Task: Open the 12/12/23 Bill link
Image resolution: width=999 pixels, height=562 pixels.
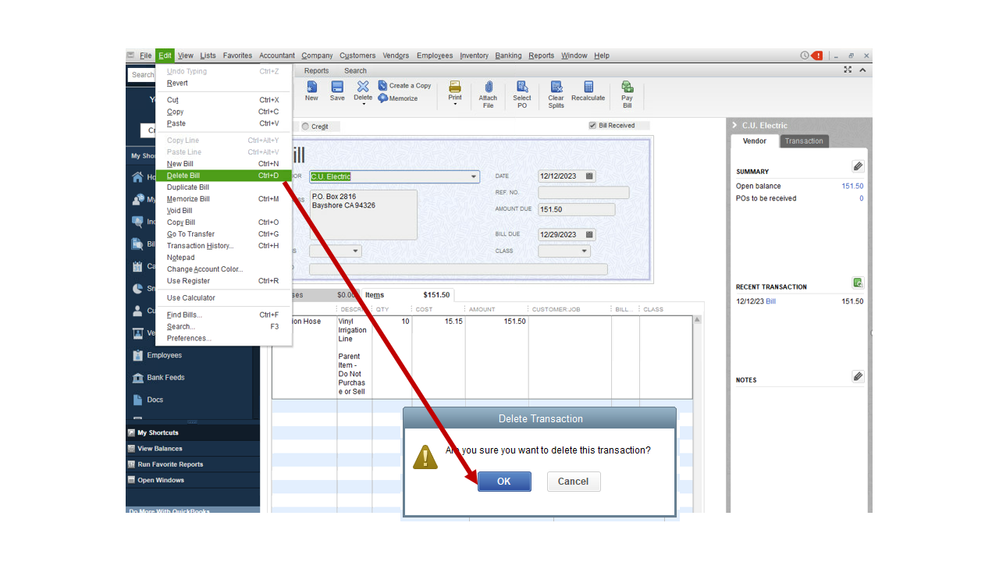Action: click(x=770, y=301)
